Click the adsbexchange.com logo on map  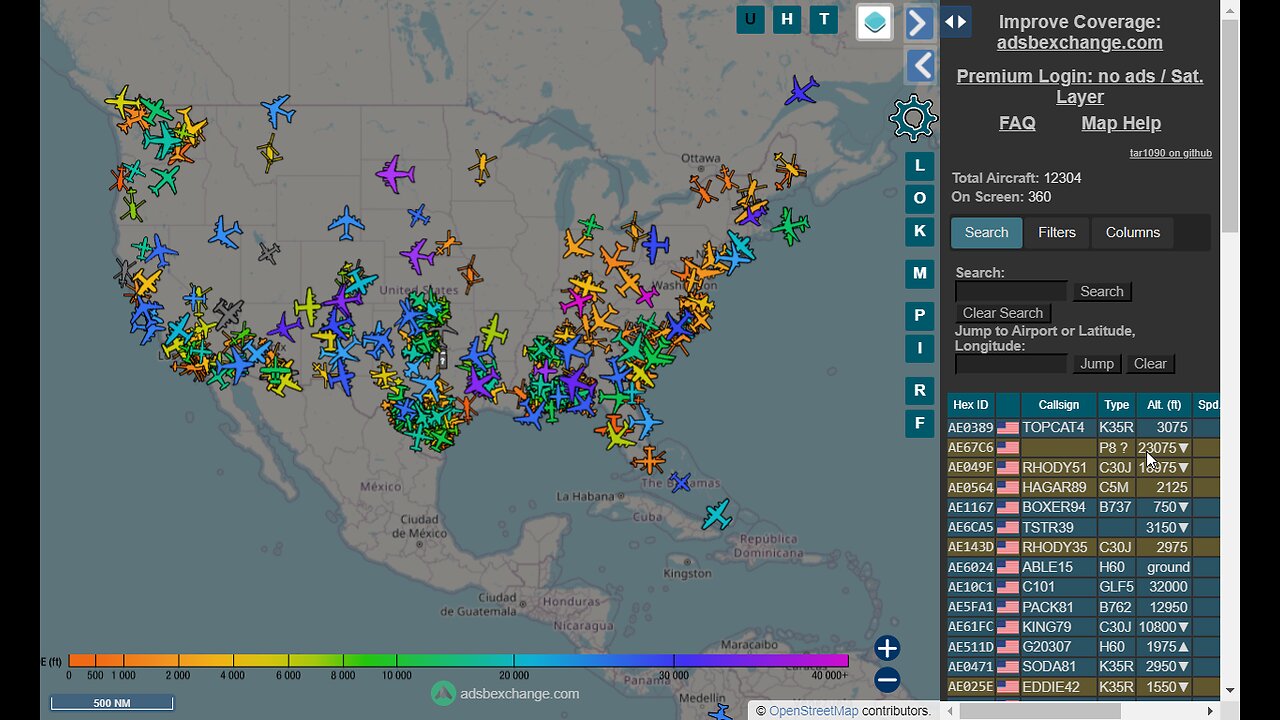505,693
